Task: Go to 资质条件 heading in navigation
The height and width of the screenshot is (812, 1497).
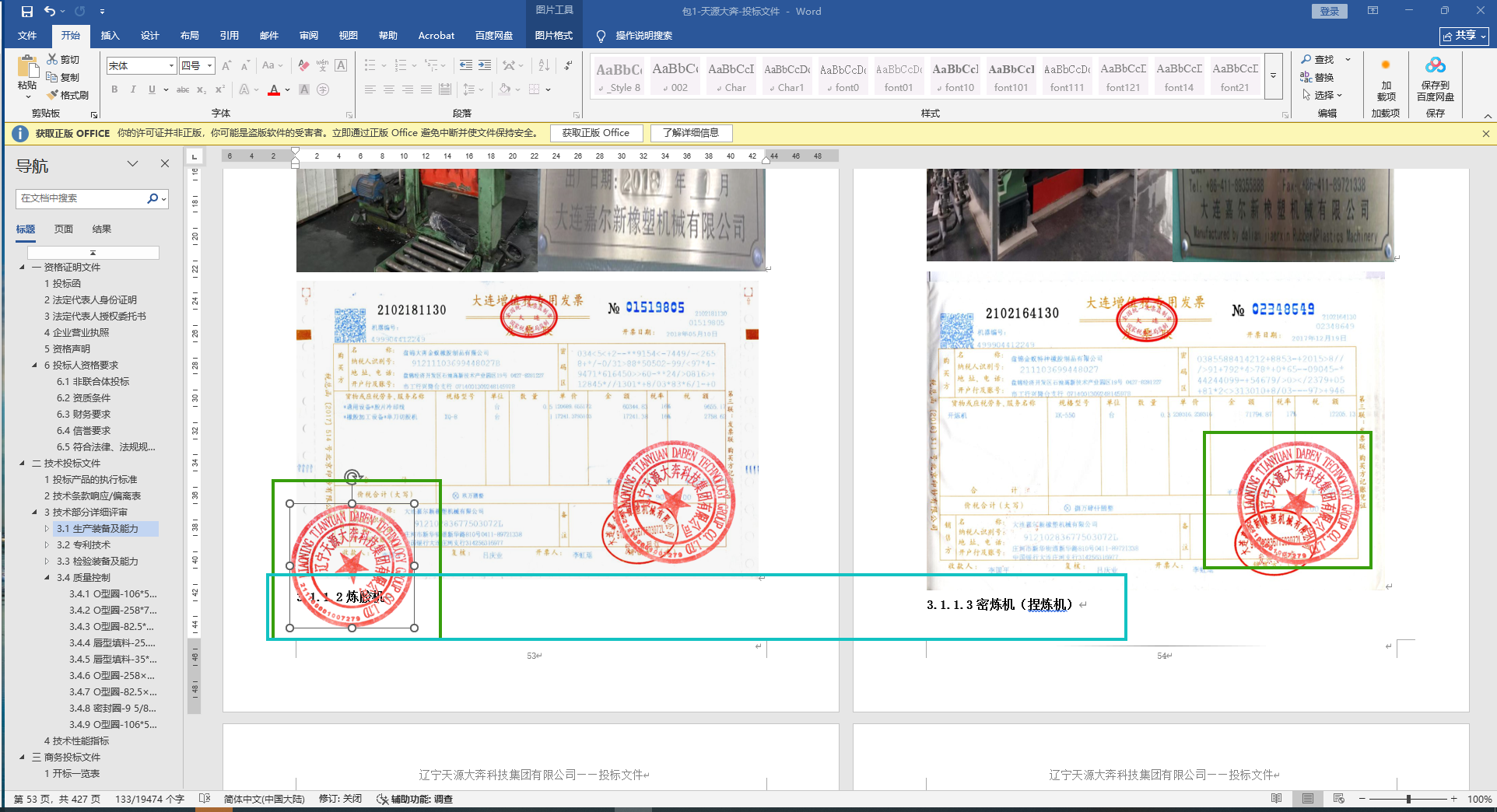Action: (83, 397)
